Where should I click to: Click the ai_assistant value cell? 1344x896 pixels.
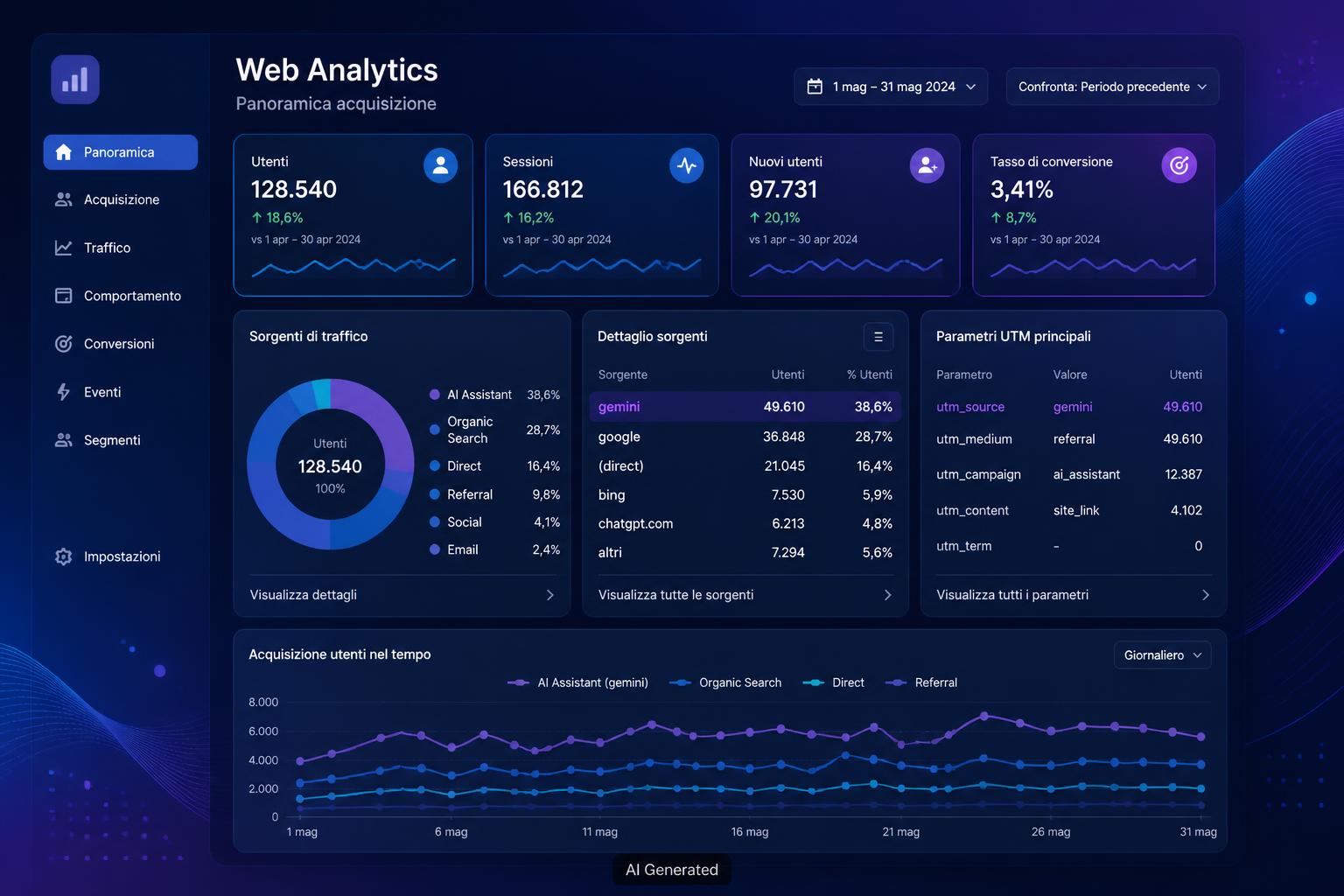coord(1087,474)
